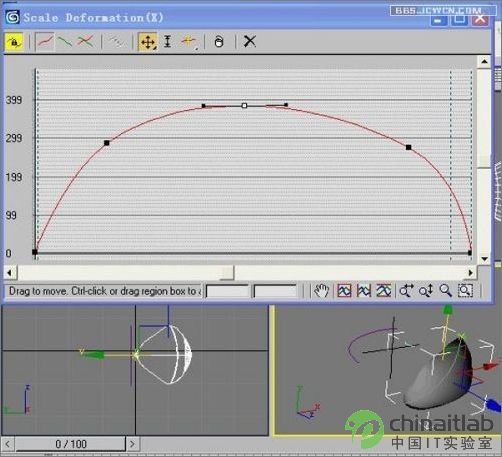Select Display X Axis curve button
The image size is (502, 457).
[45, 42]
